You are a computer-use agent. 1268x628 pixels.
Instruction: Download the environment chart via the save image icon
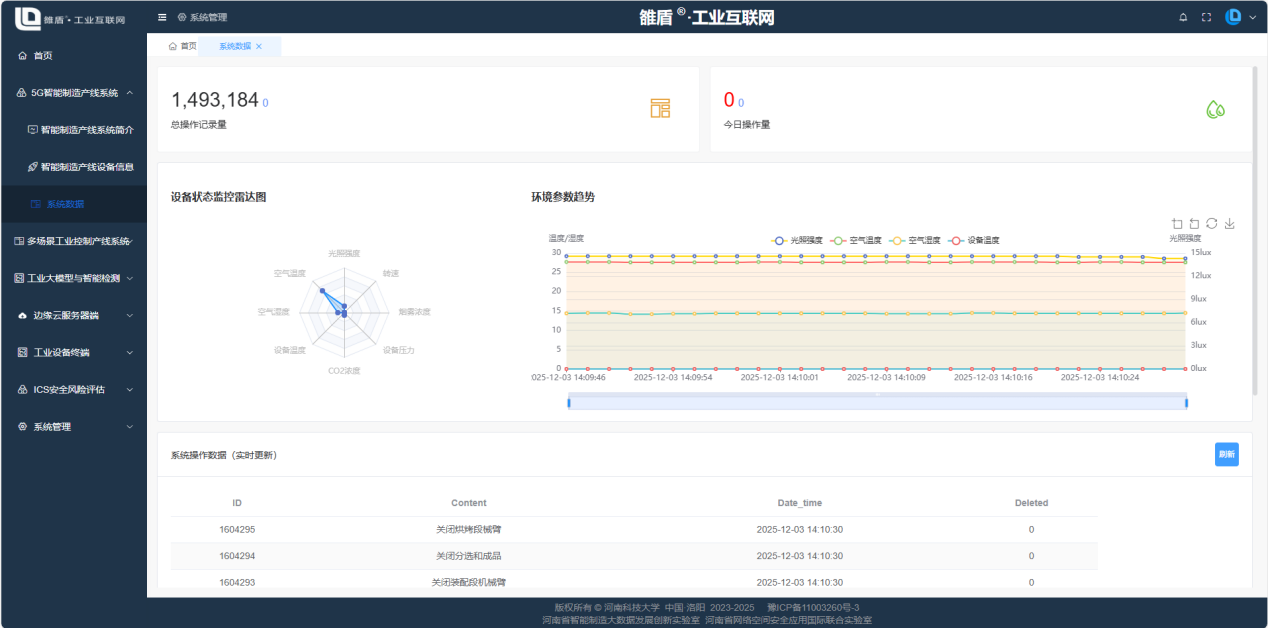point(1229,223)
